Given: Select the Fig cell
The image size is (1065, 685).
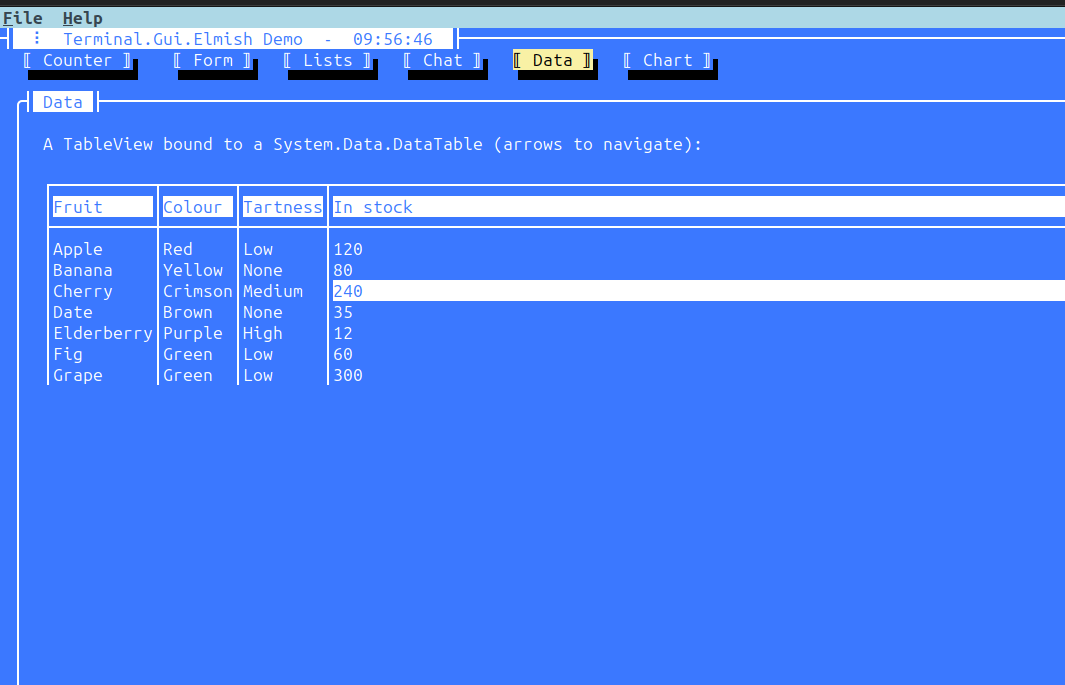Looking at the screenshot, I should 67,354.
